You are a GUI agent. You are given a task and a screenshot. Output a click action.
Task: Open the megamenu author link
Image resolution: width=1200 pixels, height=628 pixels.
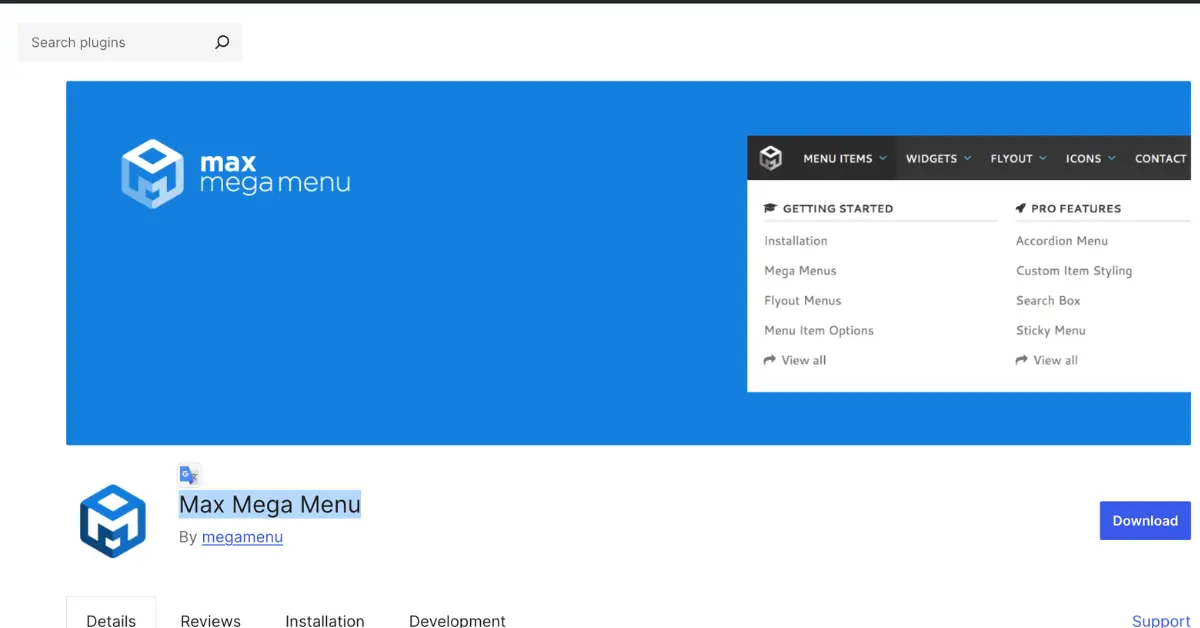pos(242,537)
